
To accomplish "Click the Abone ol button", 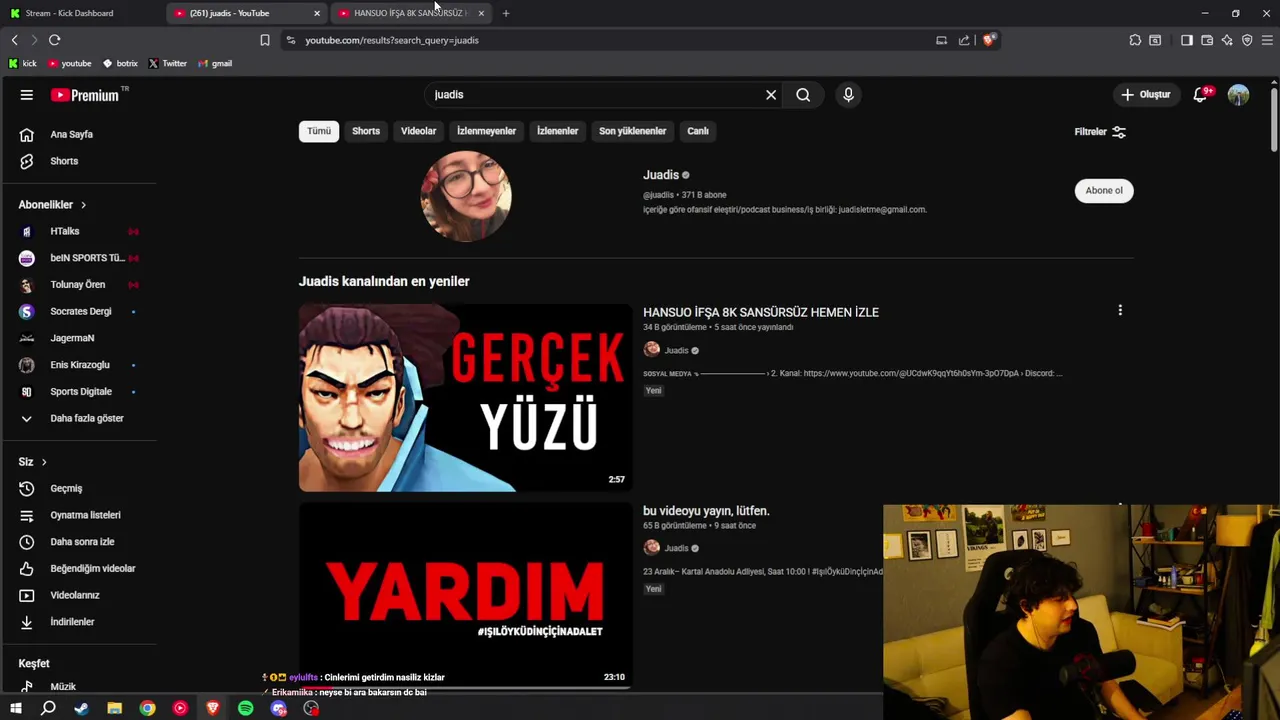I will tap(1104, 190).
